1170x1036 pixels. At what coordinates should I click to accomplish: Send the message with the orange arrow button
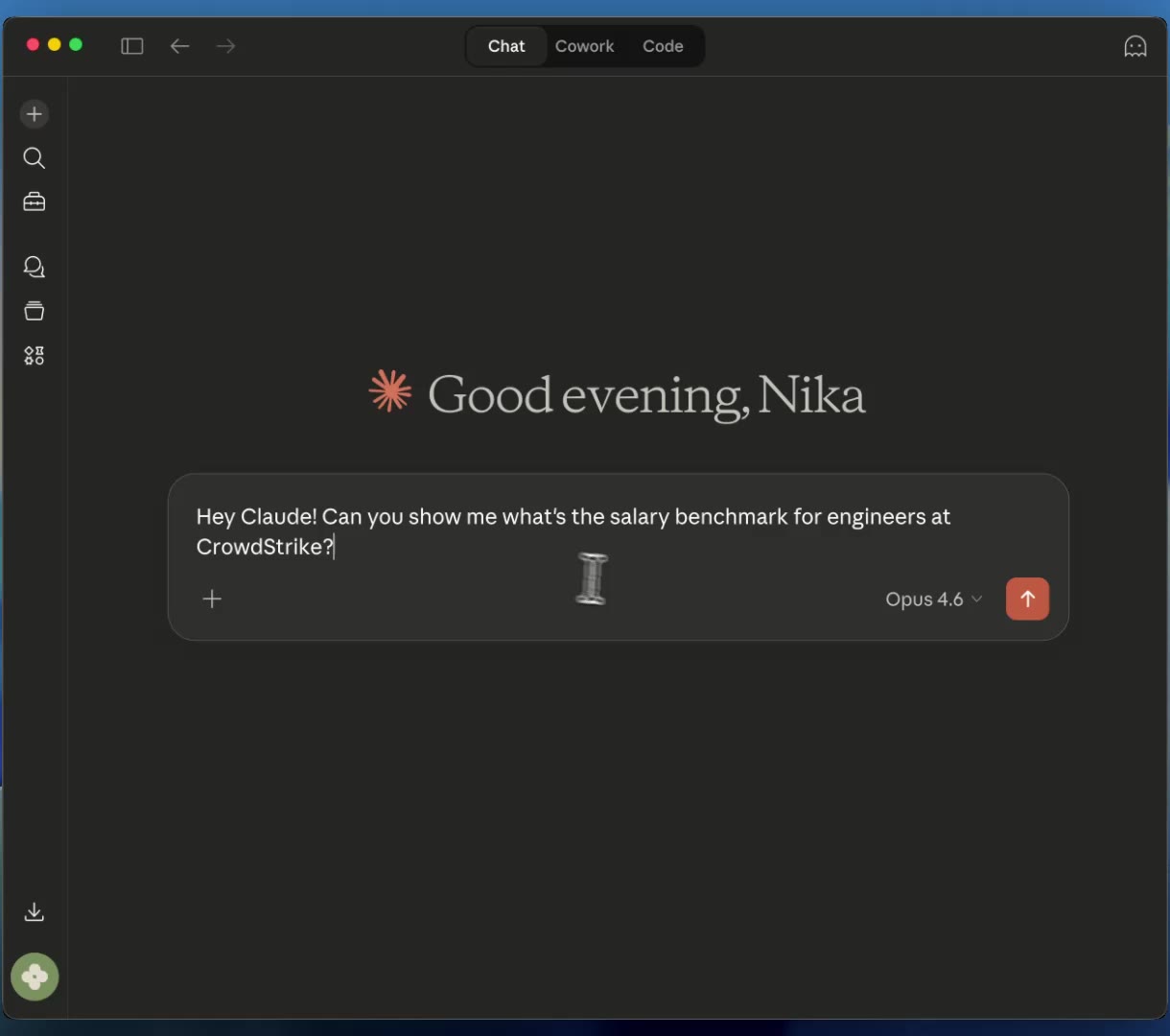point(1027,600)
